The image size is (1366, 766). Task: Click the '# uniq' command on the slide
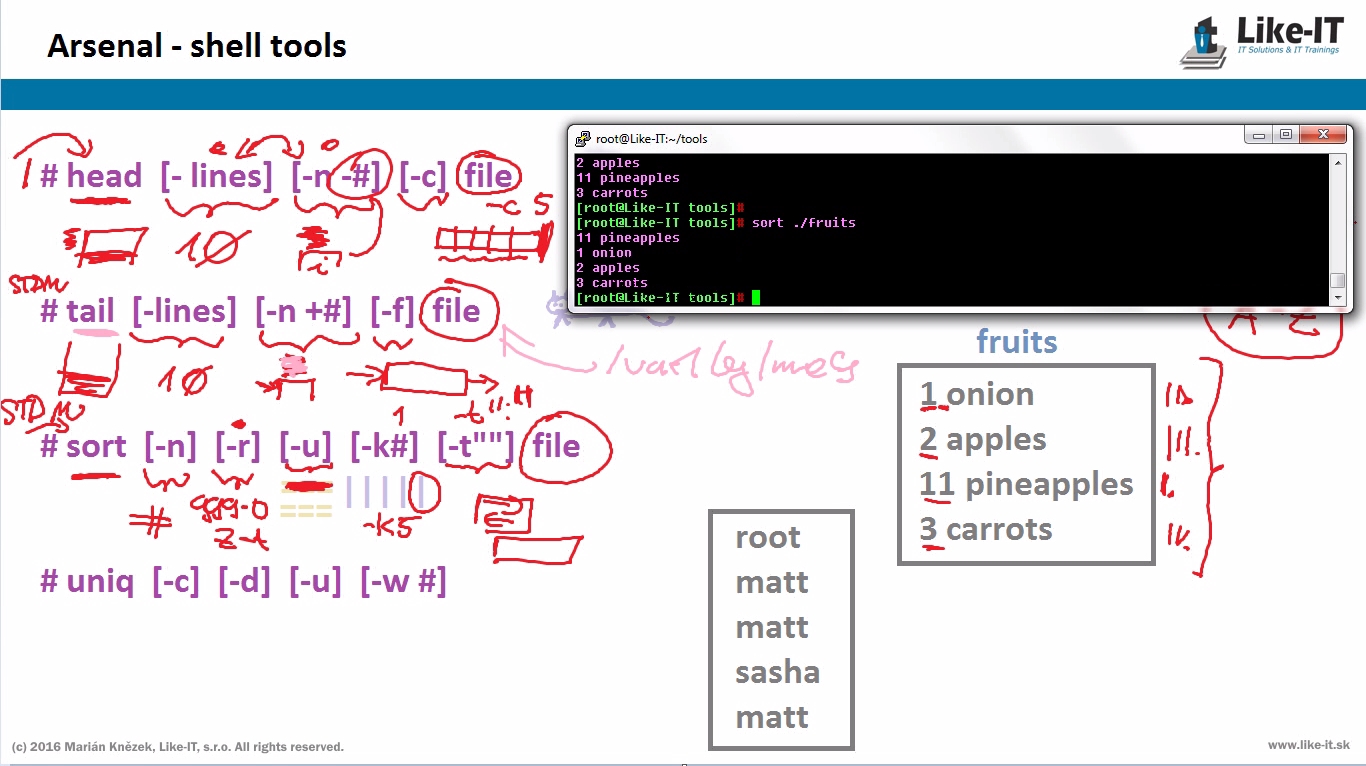coord(87,581)
